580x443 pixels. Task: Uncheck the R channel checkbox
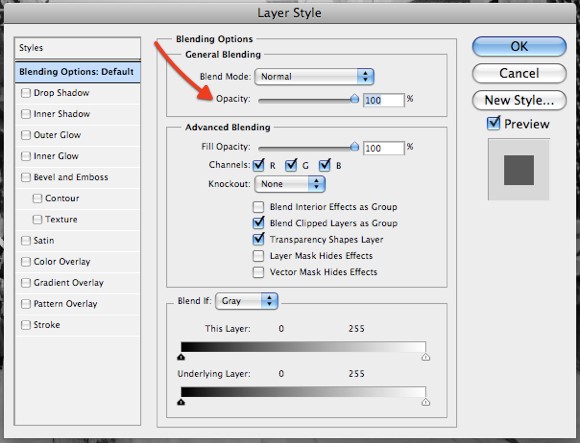point(259,165)
